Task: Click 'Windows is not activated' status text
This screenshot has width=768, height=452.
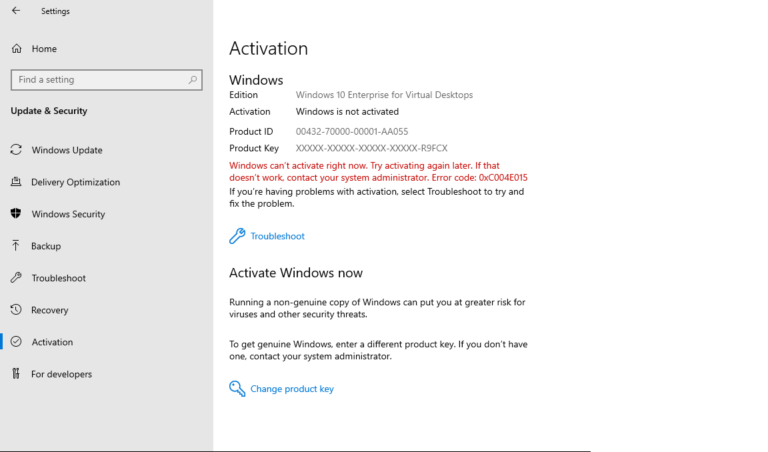Action: [x=347, y=112]
